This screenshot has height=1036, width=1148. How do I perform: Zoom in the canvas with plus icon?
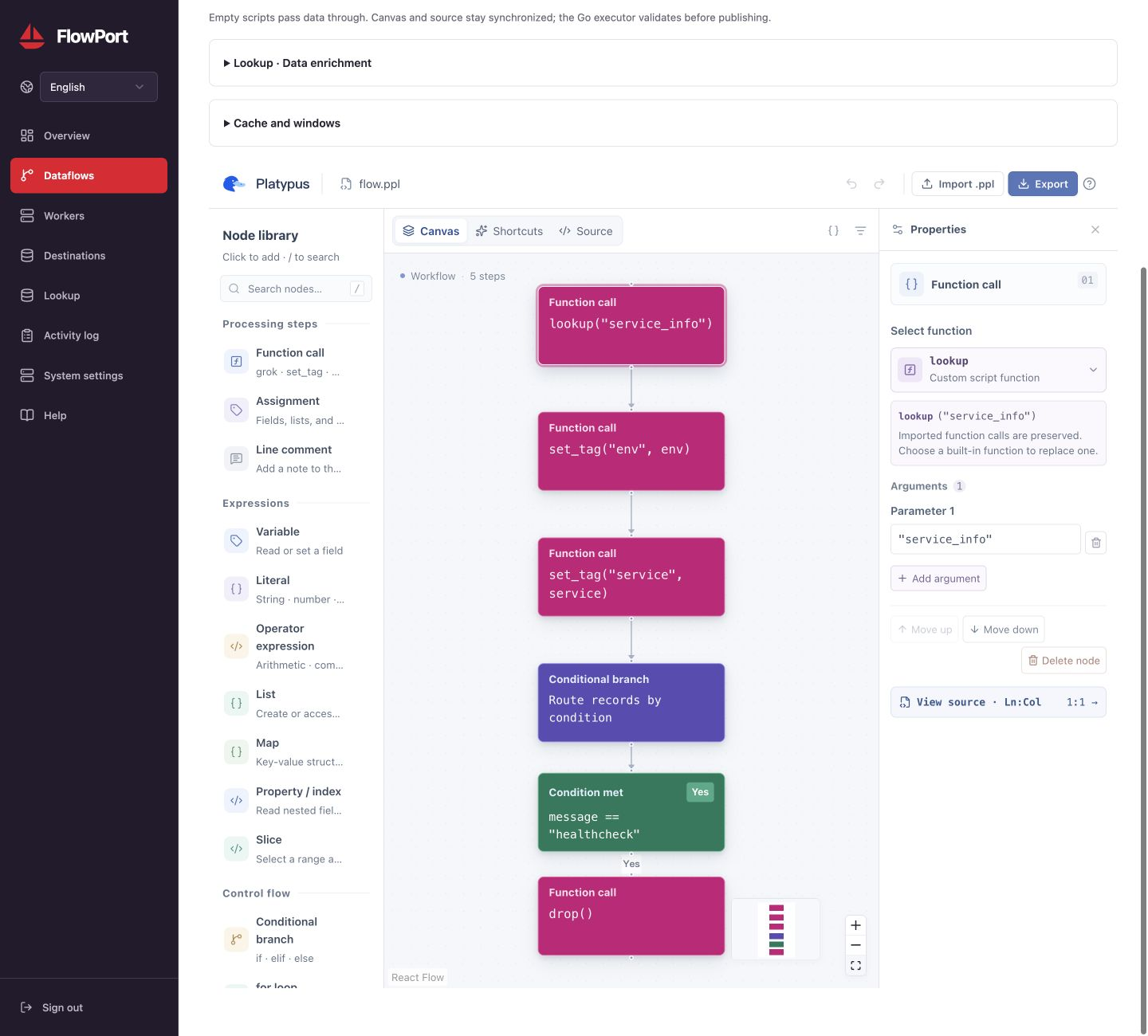855,925
